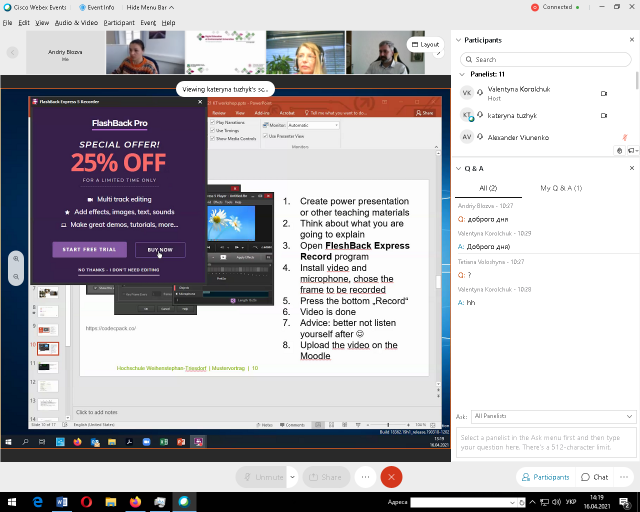The width and height of the screenshot is (640, 512).
Task: Open Opera from the Windows taskbar
Action: point(86,502)
